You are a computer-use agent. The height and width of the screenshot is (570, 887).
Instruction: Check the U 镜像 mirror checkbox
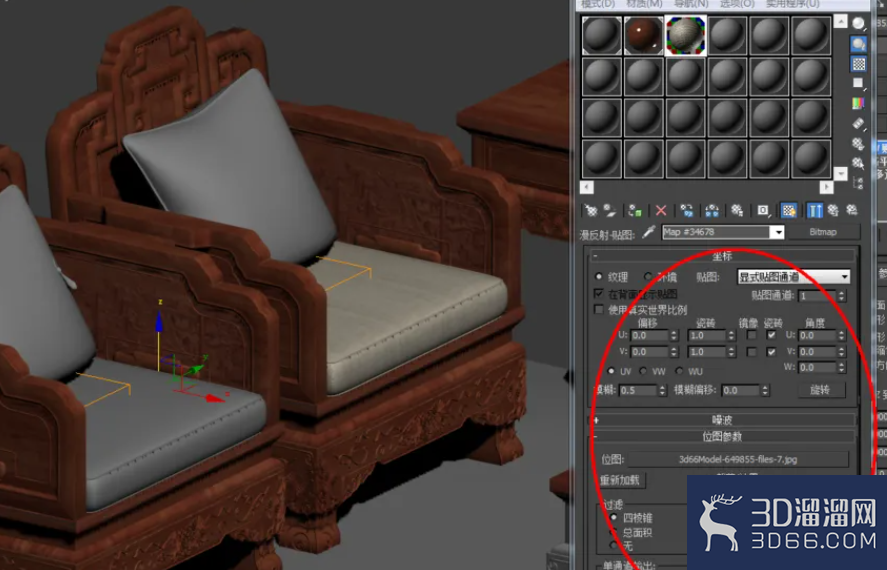pyautogui.click(x=751, y=335)
